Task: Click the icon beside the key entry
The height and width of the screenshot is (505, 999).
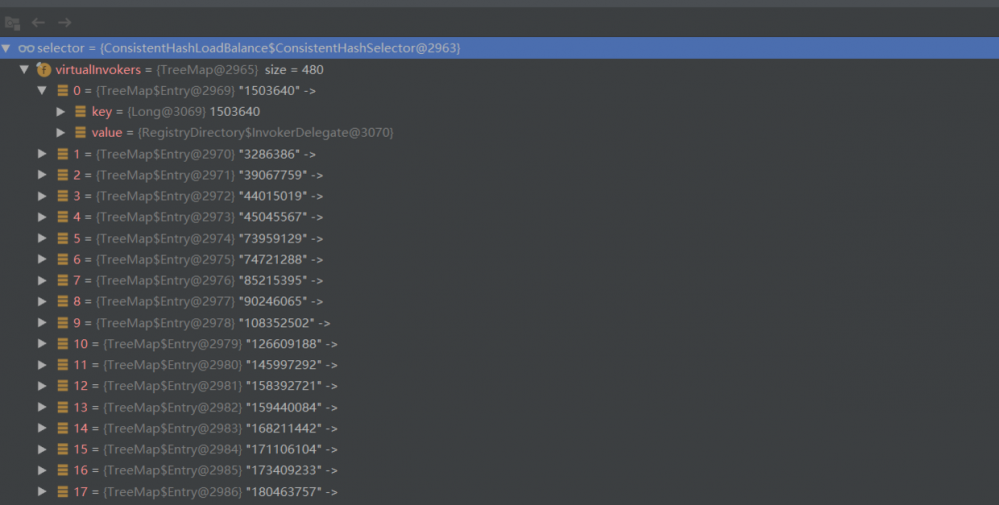Action: pyautogui.click(x=80, y=111)
